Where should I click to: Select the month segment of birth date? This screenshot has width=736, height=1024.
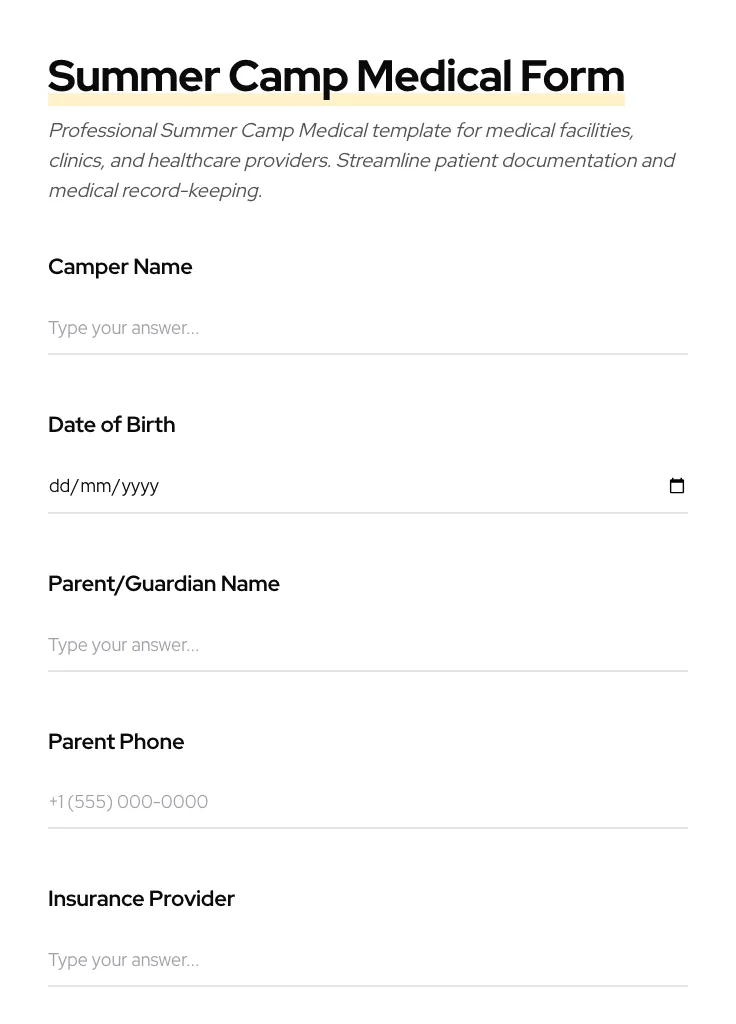96,486
